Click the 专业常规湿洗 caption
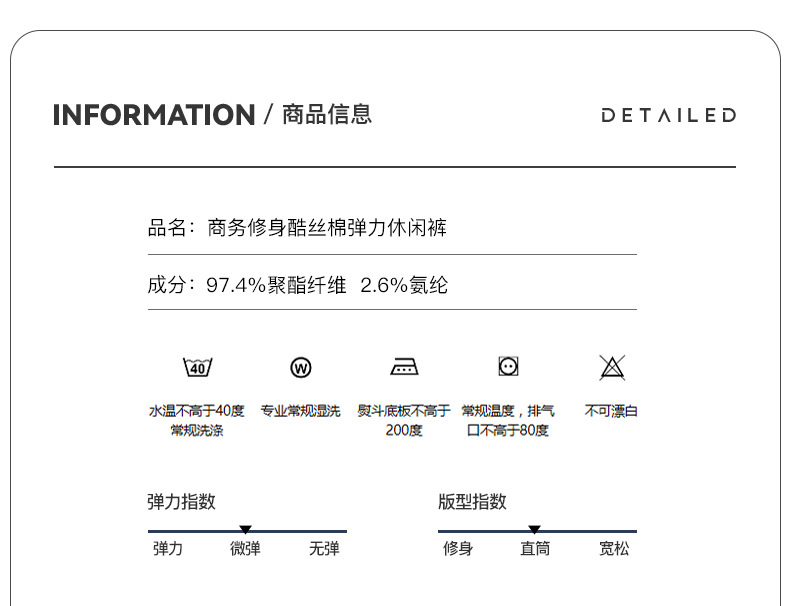The width and height of the screenshot is (790, 606). point(300,411)
